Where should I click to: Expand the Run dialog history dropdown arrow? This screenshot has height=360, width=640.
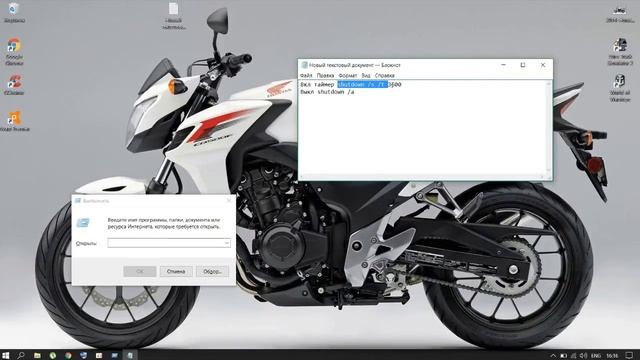coord(227,243)
